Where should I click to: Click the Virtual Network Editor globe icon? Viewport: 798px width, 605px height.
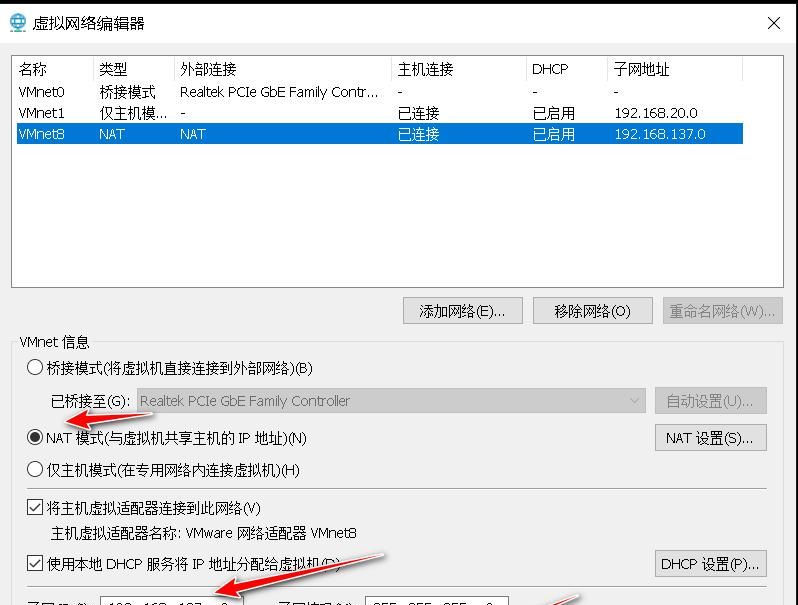click(x=18, y=23)
